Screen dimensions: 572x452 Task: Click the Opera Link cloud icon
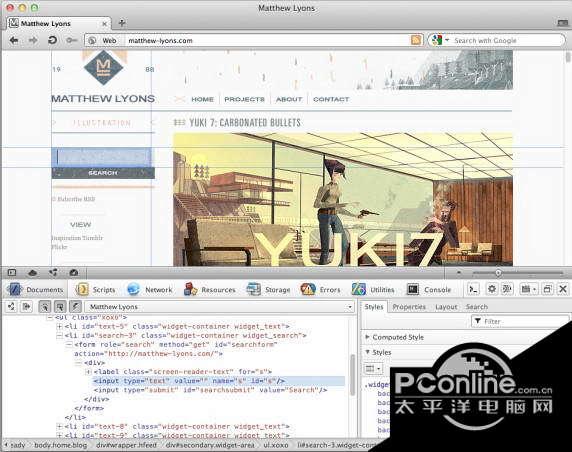click(x=32, y=273)
